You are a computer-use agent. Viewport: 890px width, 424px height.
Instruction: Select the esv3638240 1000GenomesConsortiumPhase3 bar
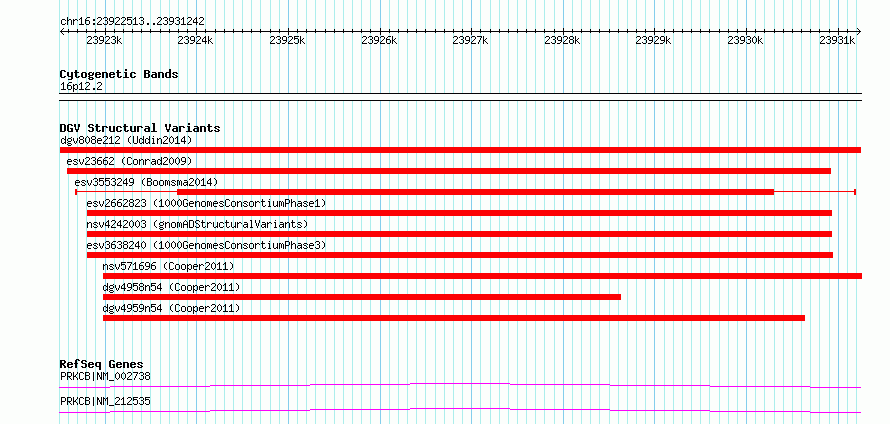pos(460,255)
